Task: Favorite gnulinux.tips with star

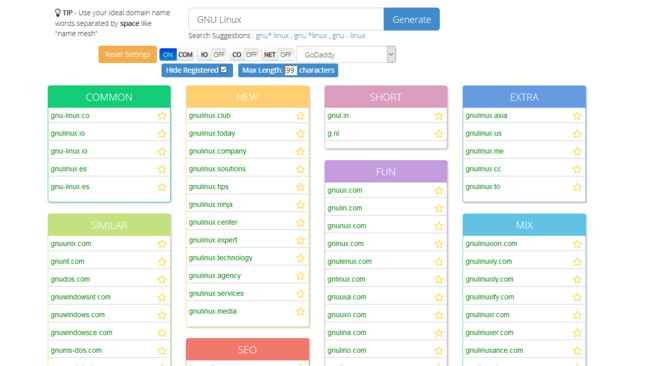Action: 301,187
